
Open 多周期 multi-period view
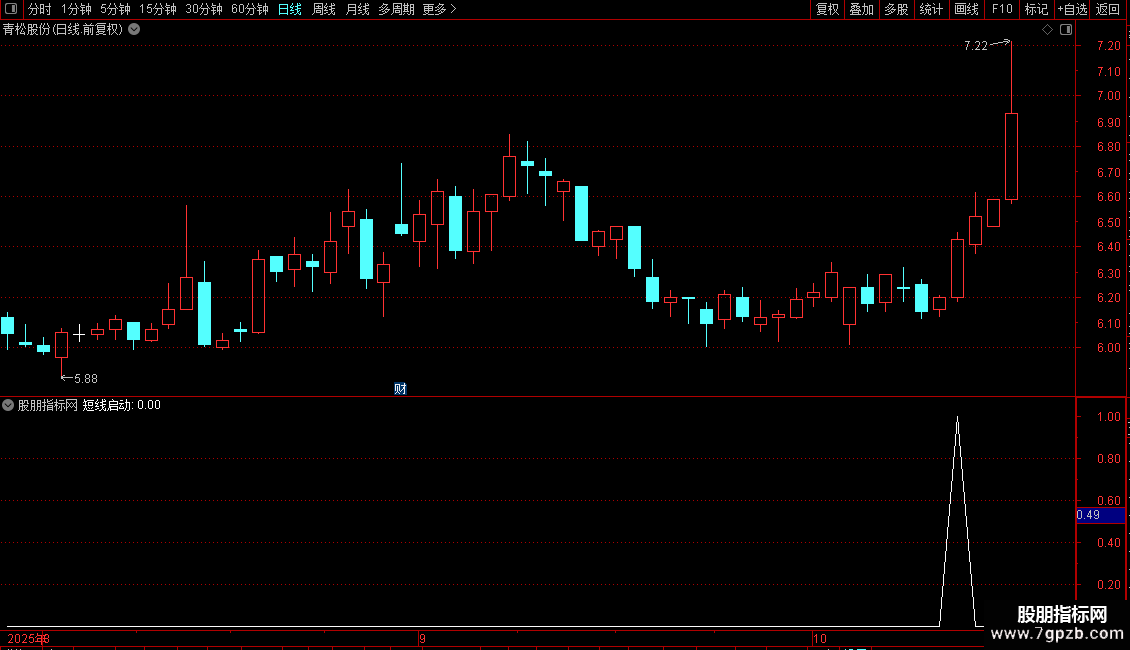pyautogui.click(x=396, y=9)
